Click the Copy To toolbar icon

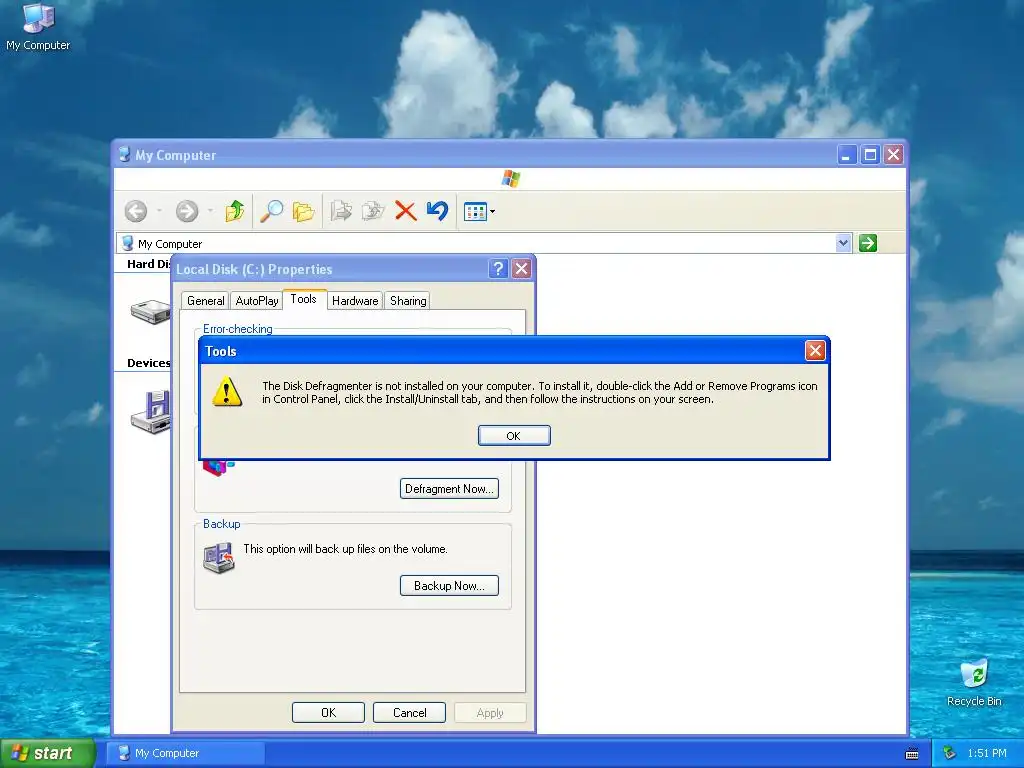point(373,211)
